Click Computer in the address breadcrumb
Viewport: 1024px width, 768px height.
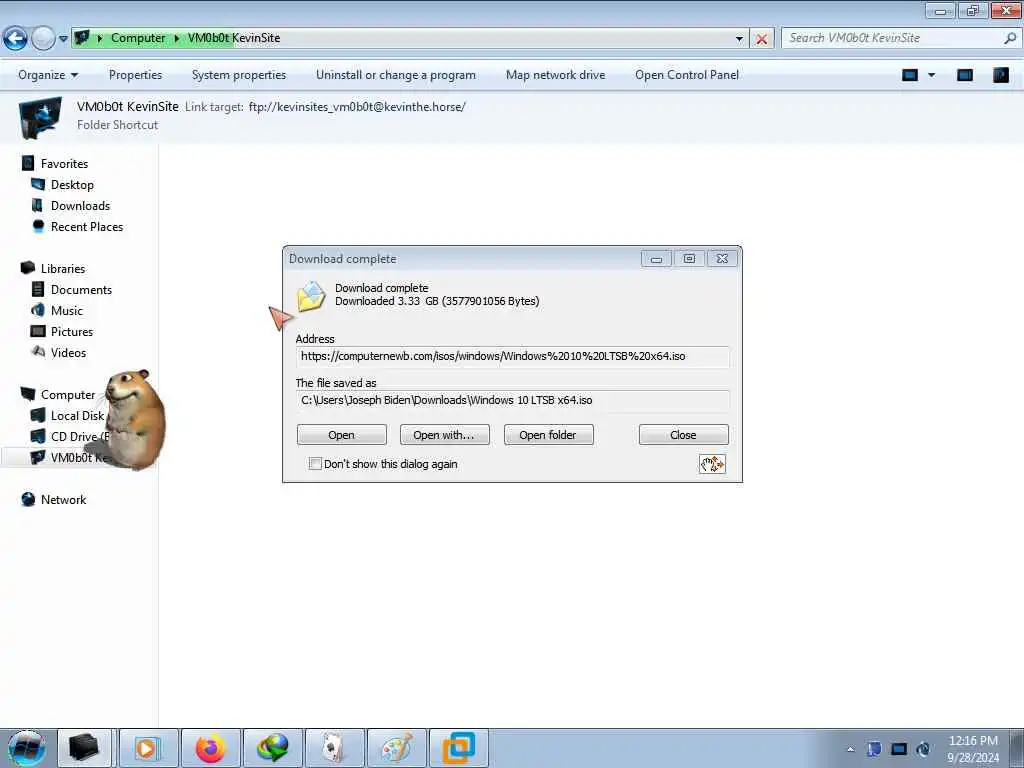point(138,38)
